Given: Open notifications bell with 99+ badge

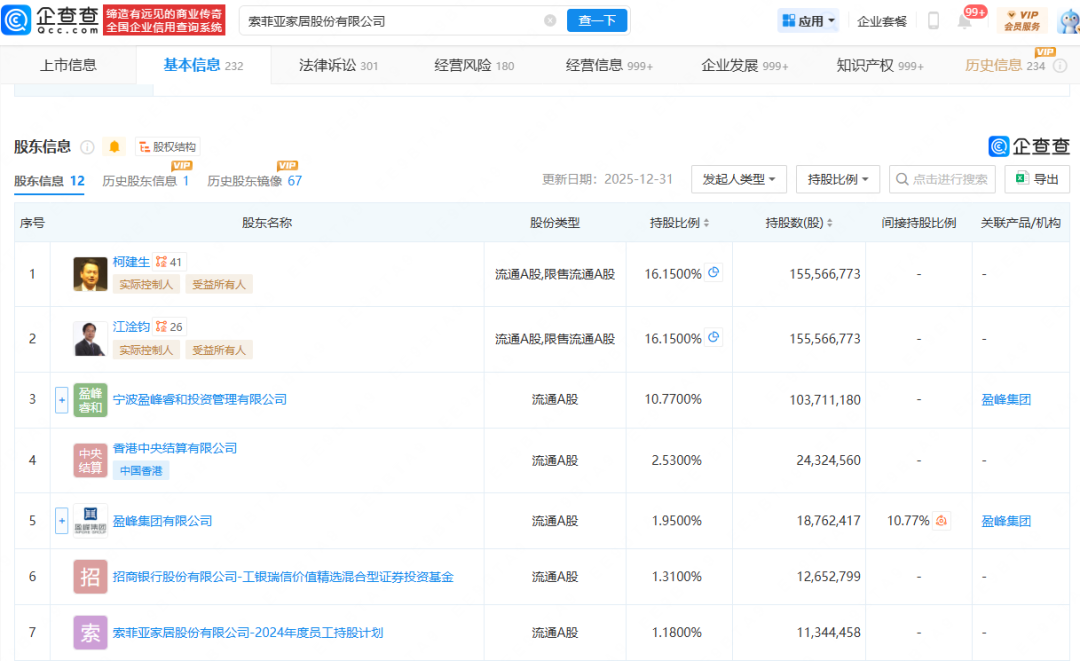Looking at the screenshot, I should tap(965, 20).
